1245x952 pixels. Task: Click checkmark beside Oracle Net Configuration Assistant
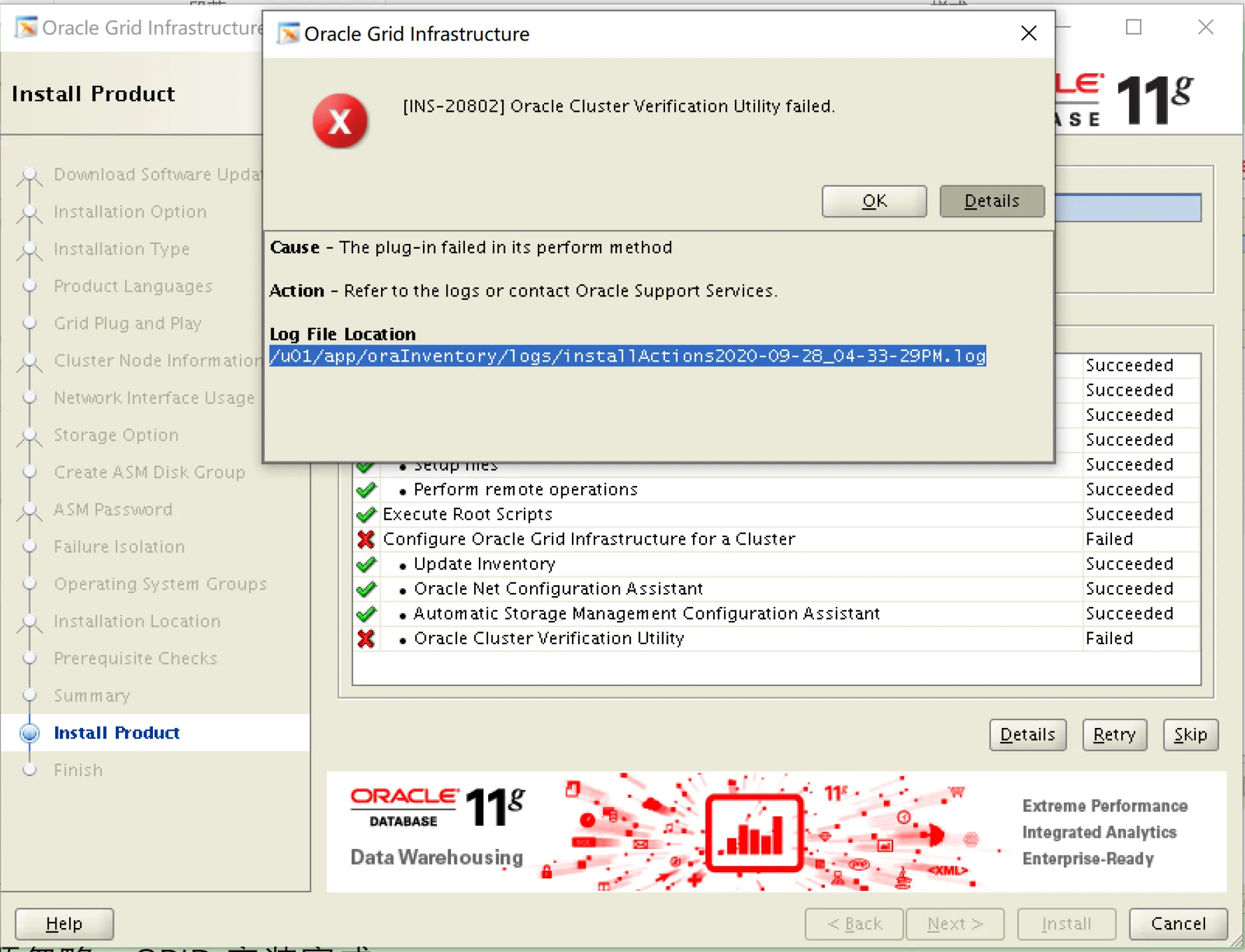366,589
